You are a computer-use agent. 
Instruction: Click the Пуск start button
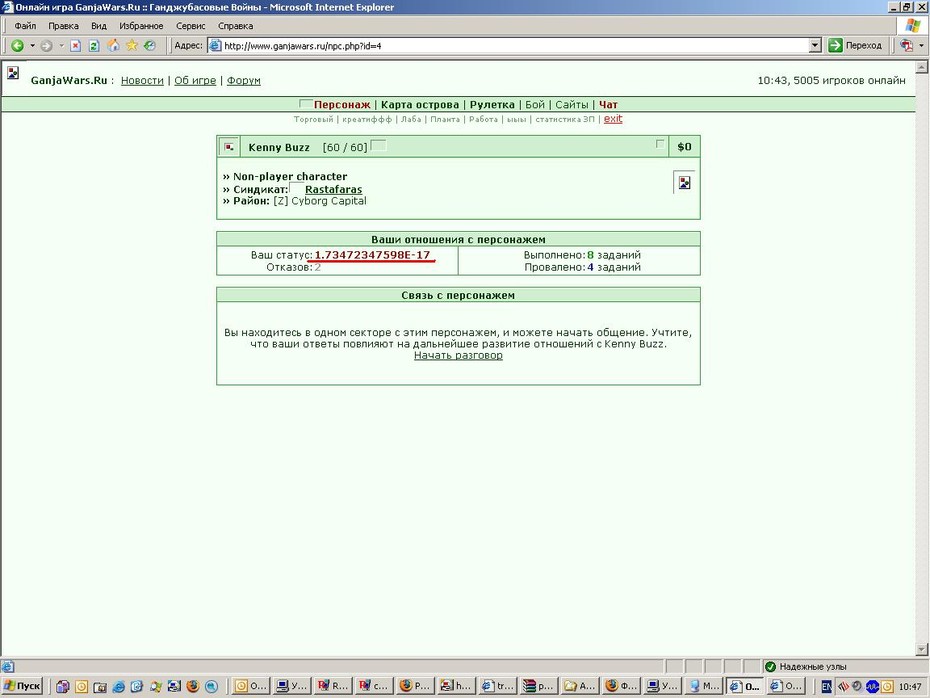point(23,686)
